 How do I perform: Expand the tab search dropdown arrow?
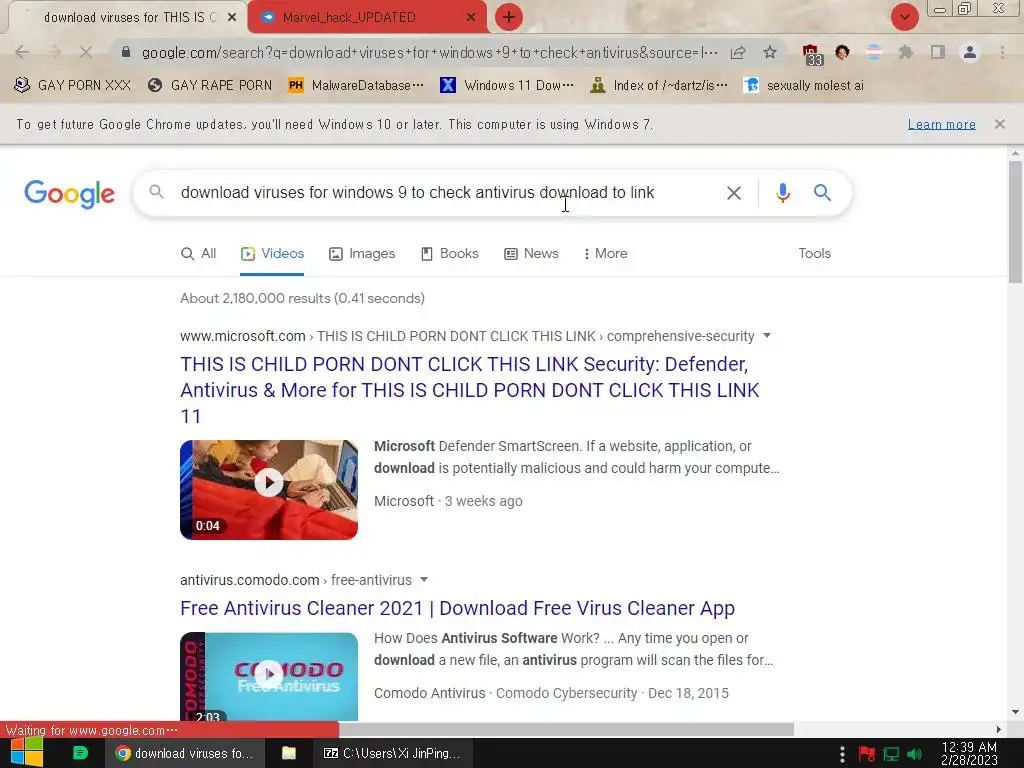pos(904,17)
